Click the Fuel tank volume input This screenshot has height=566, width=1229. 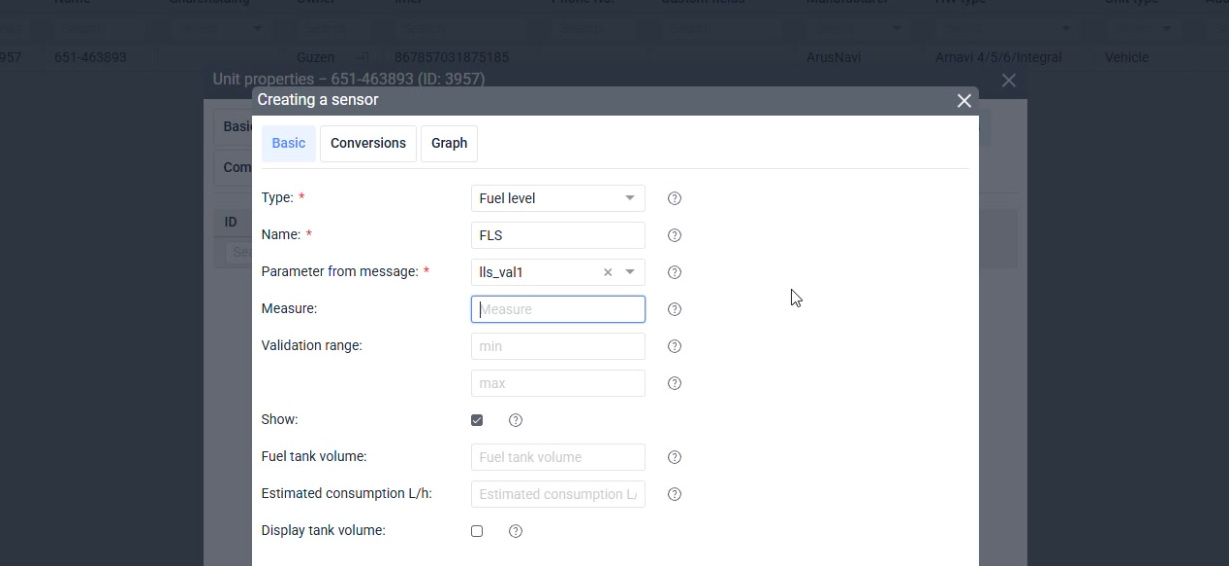[558, 457]
